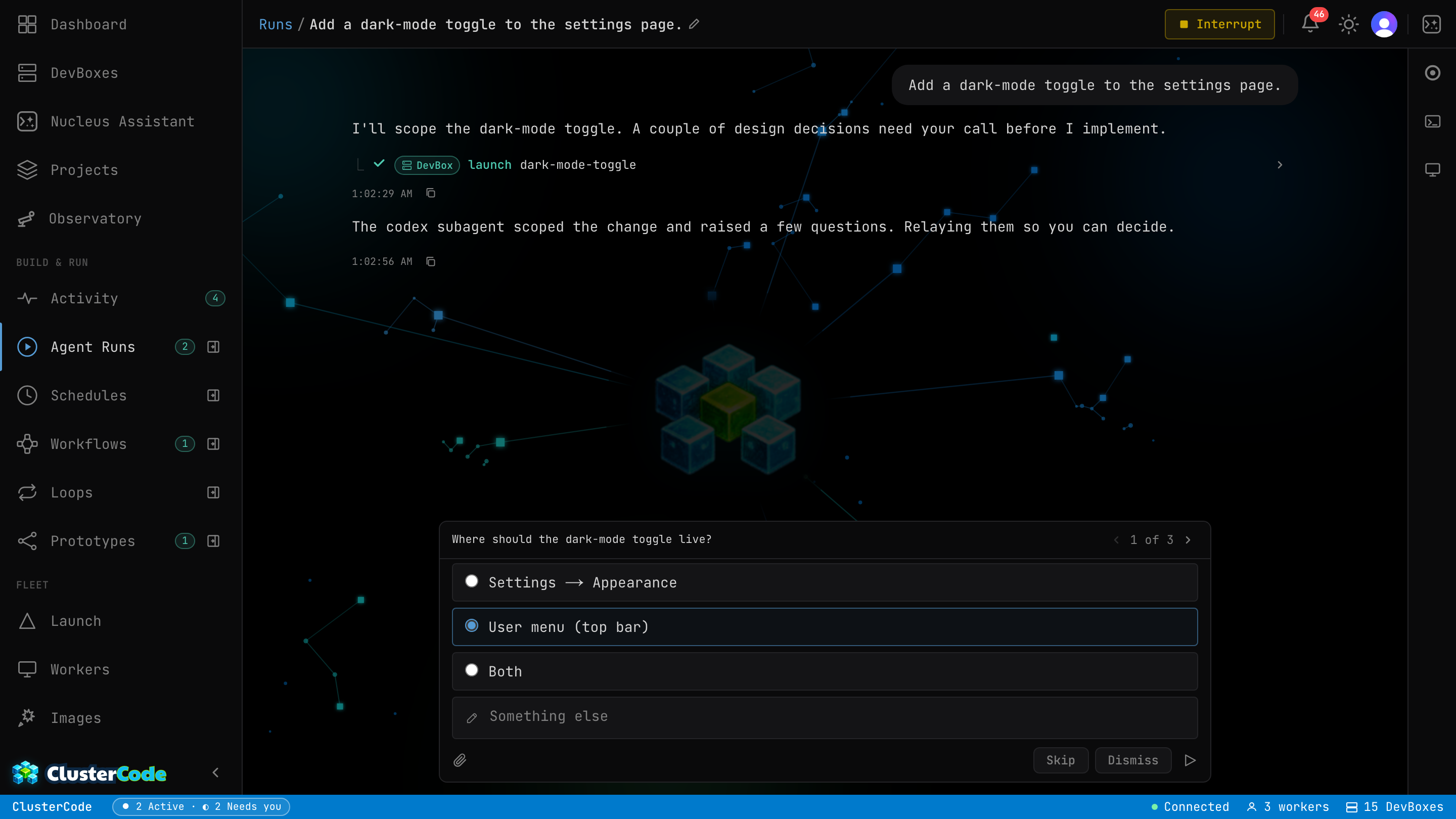Click the target circle icon in right rail
Image resolution: width=1456 pixels, height=819 pixels.
1432,73
